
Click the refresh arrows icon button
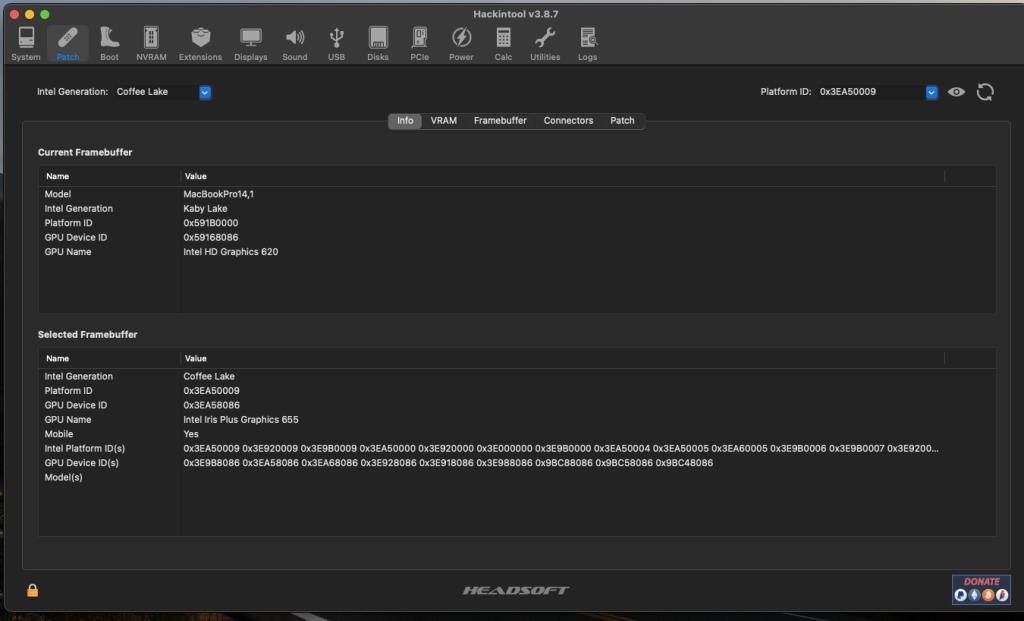coord(985,92)
